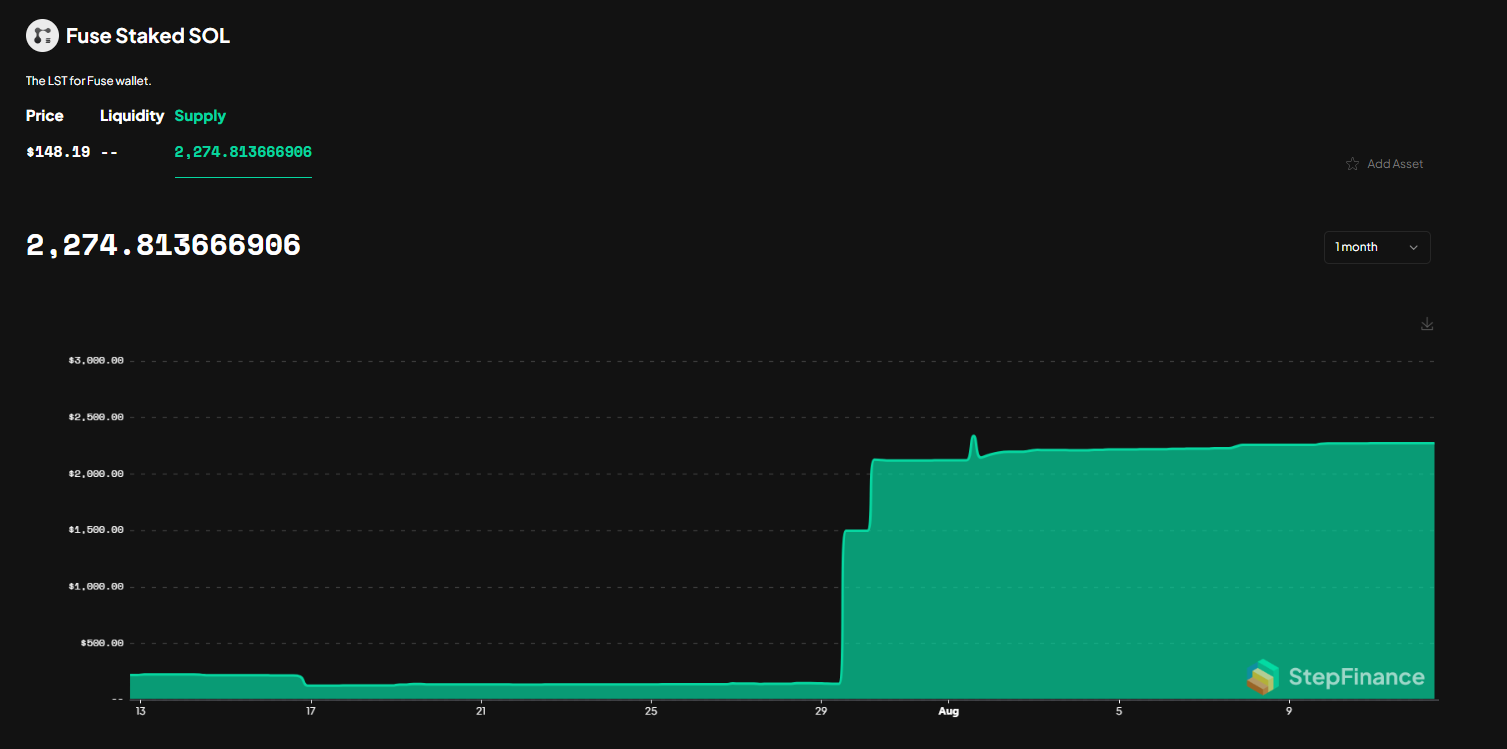Click the $2,500.00 y-axis label
The width and height of the screenshot is (1507, 749).
pos(96,417)
